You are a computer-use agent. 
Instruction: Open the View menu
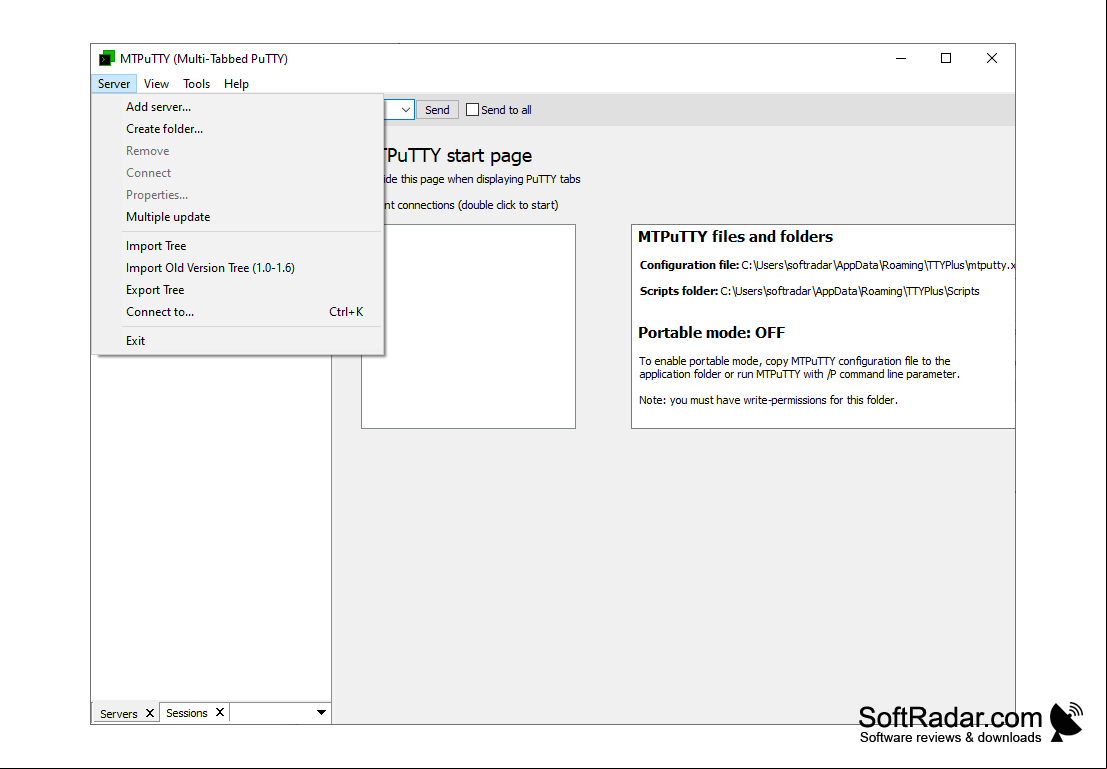(156, 83)
